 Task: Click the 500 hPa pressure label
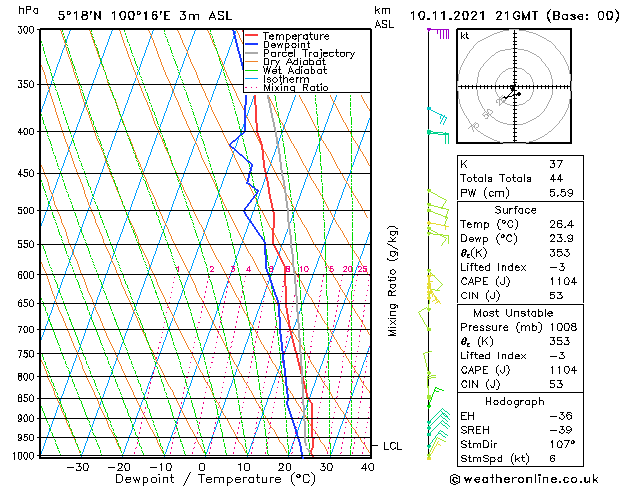tap(28, 211)
